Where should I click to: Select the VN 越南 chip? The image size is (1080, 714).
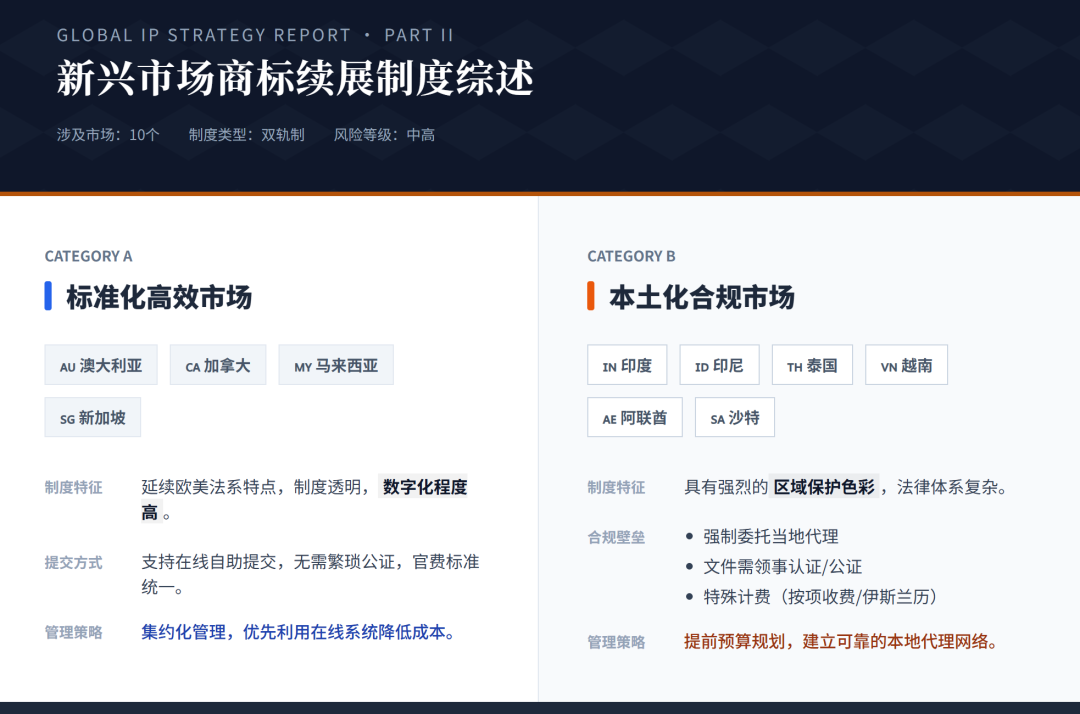click(906, 365)
